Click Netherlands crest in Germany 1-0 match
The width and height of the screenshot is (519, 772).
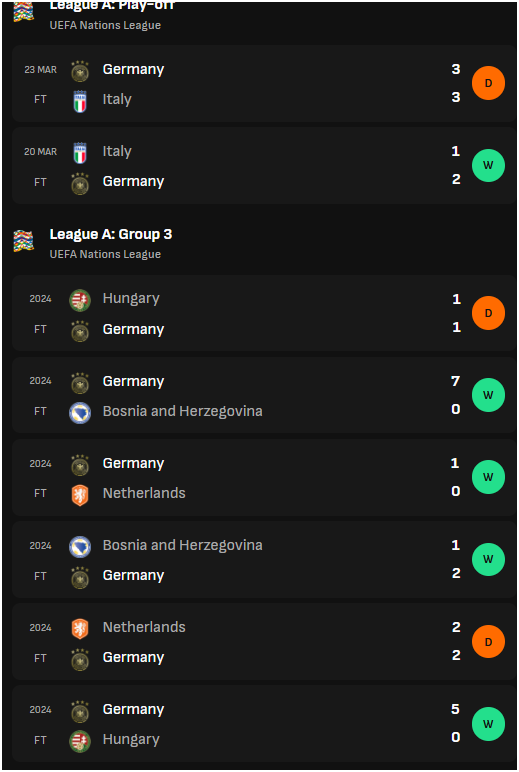tap(80, 495)
